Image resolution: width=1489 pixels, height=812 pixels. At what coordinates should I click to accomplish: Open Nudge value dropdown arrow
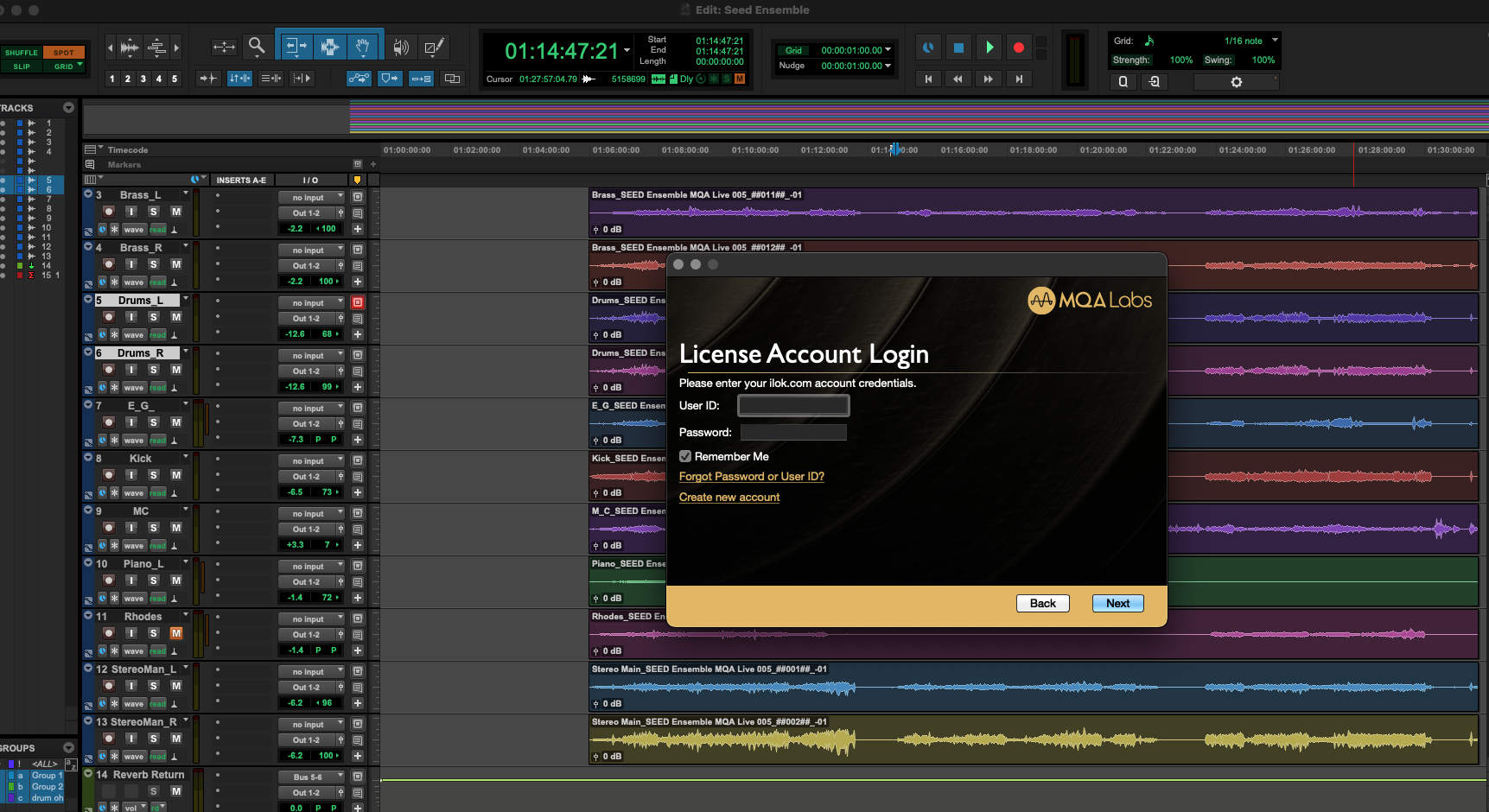click(x=888, y=65)
